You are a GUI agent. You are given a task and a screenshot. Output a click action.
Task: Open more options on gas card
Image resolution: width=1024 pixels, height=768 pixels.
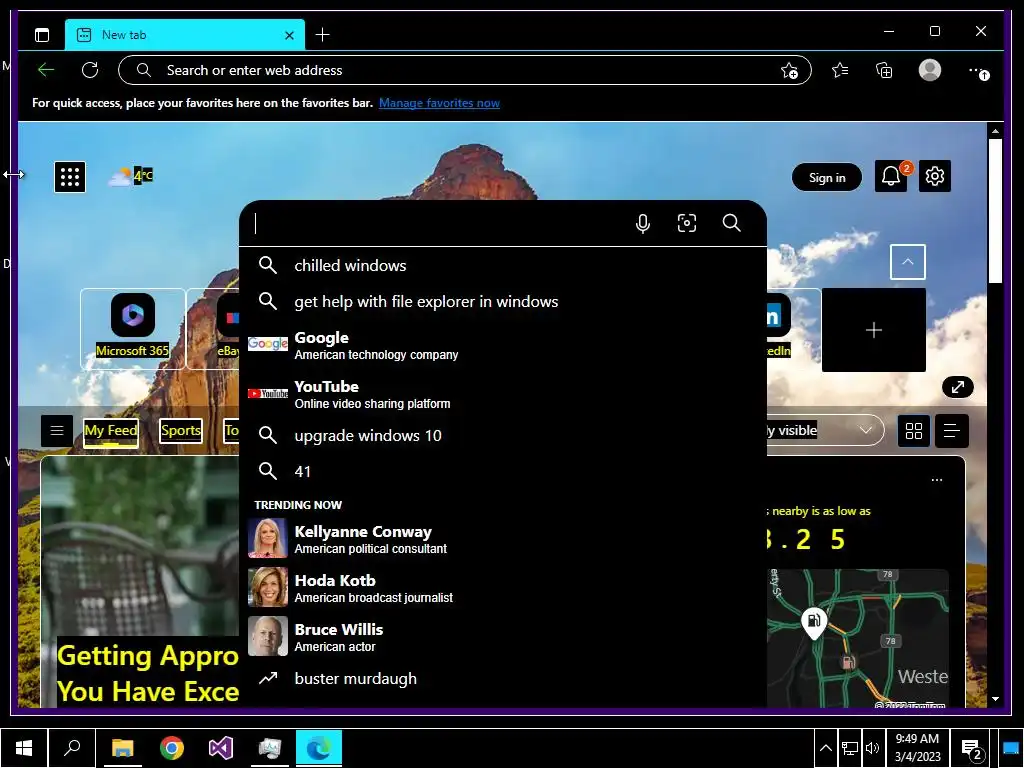click(936, 480)
